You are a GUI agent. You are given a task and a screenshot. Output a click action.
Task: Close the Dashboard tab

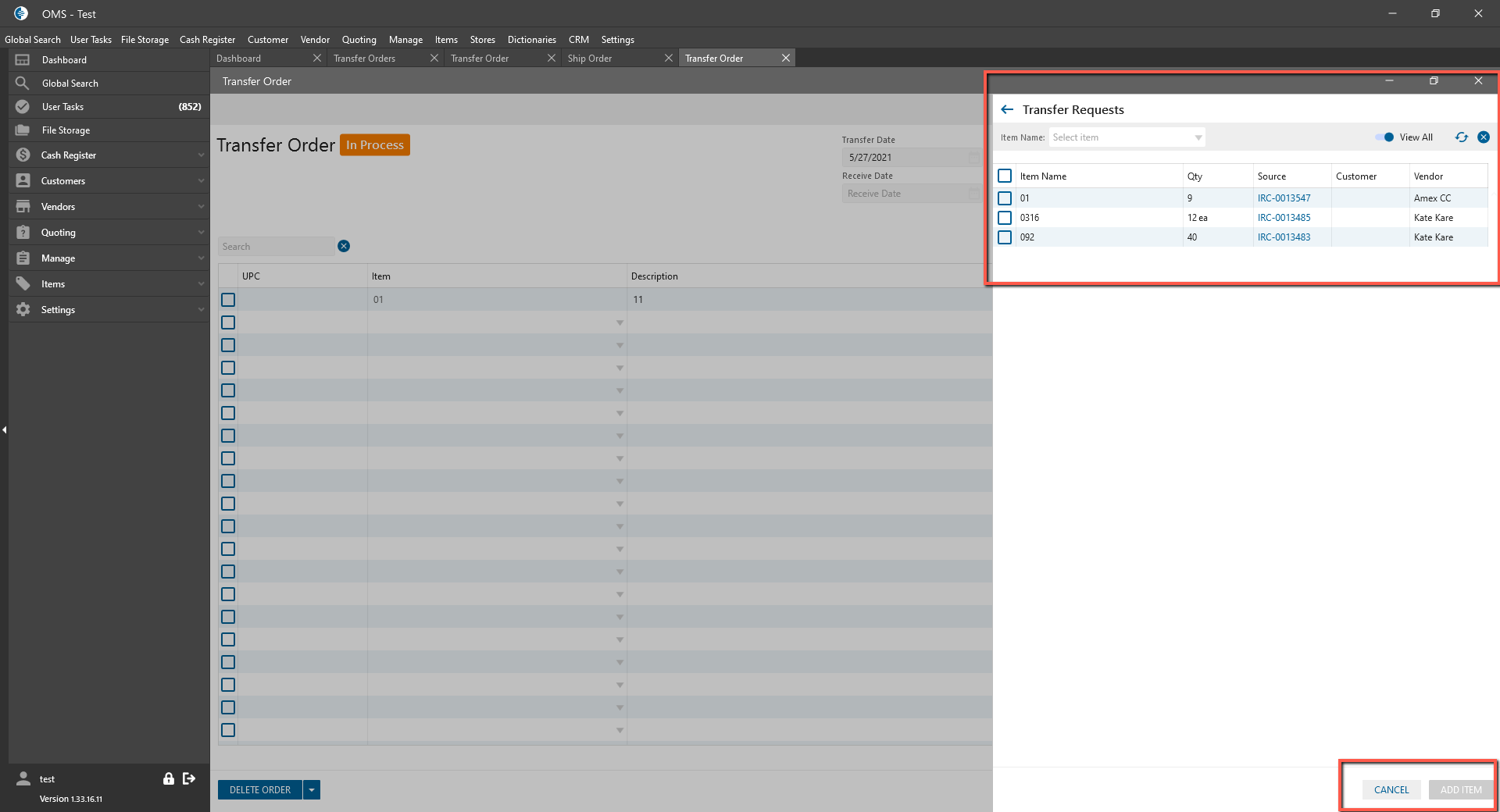click(x=317, y=59)
